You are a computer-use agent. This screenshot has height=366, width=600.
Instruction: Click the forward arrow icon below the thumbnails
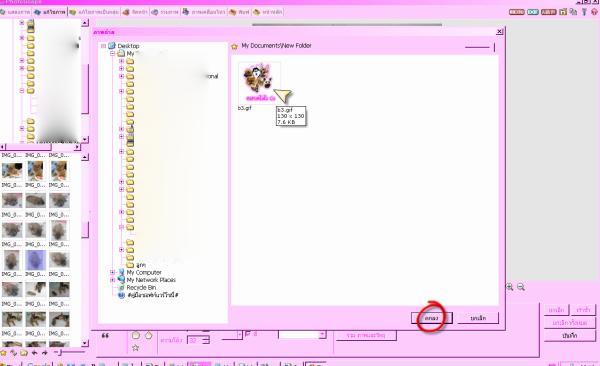45,353
